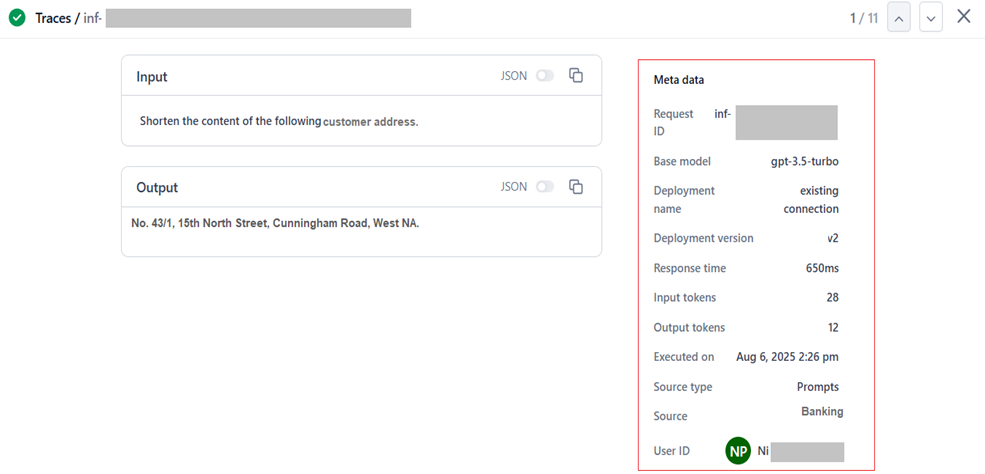Click the 'existing connection' deployment name

[811, 200]
